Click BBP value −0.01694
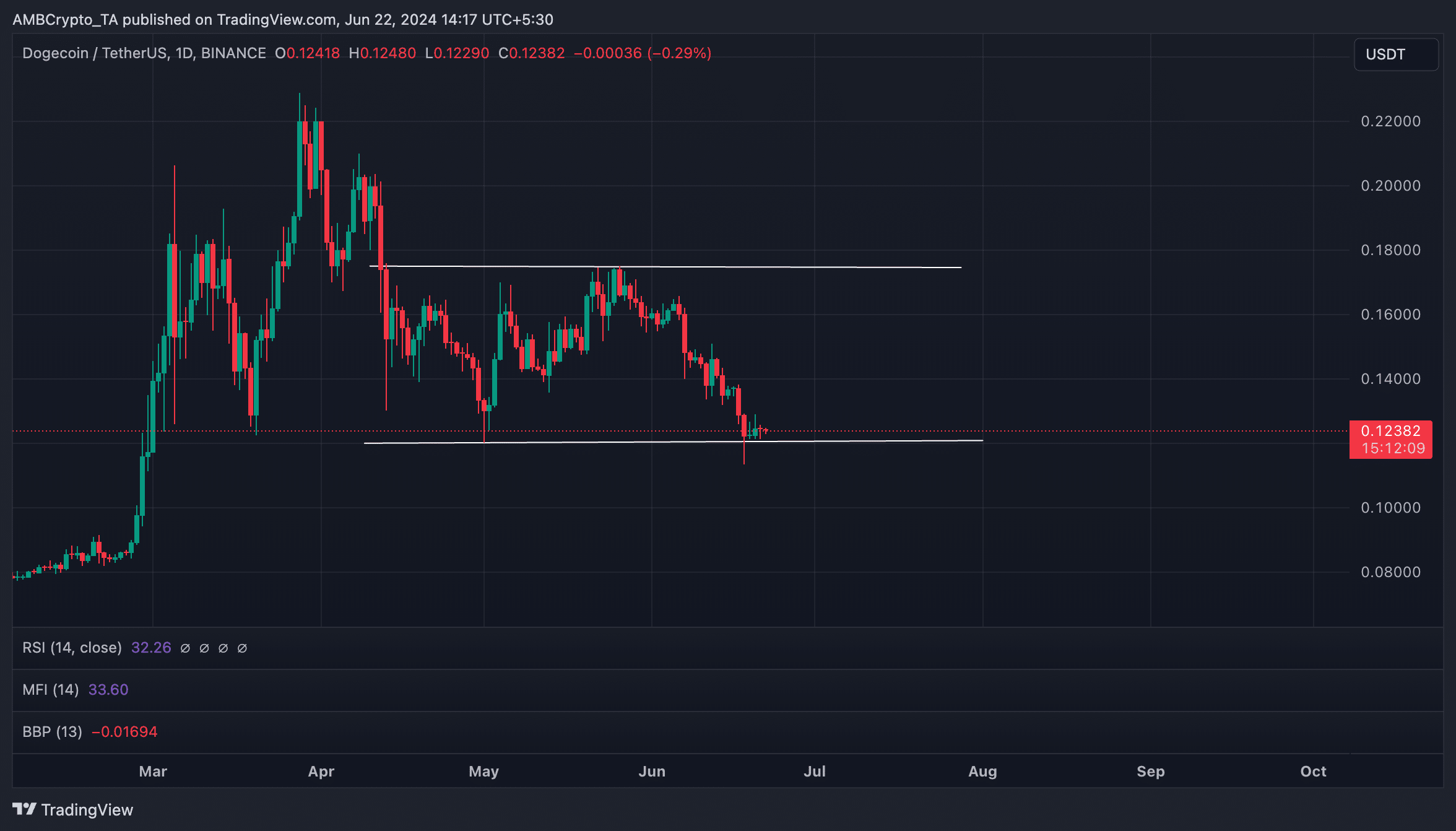The image size is (1456, 831). [124, 732]
